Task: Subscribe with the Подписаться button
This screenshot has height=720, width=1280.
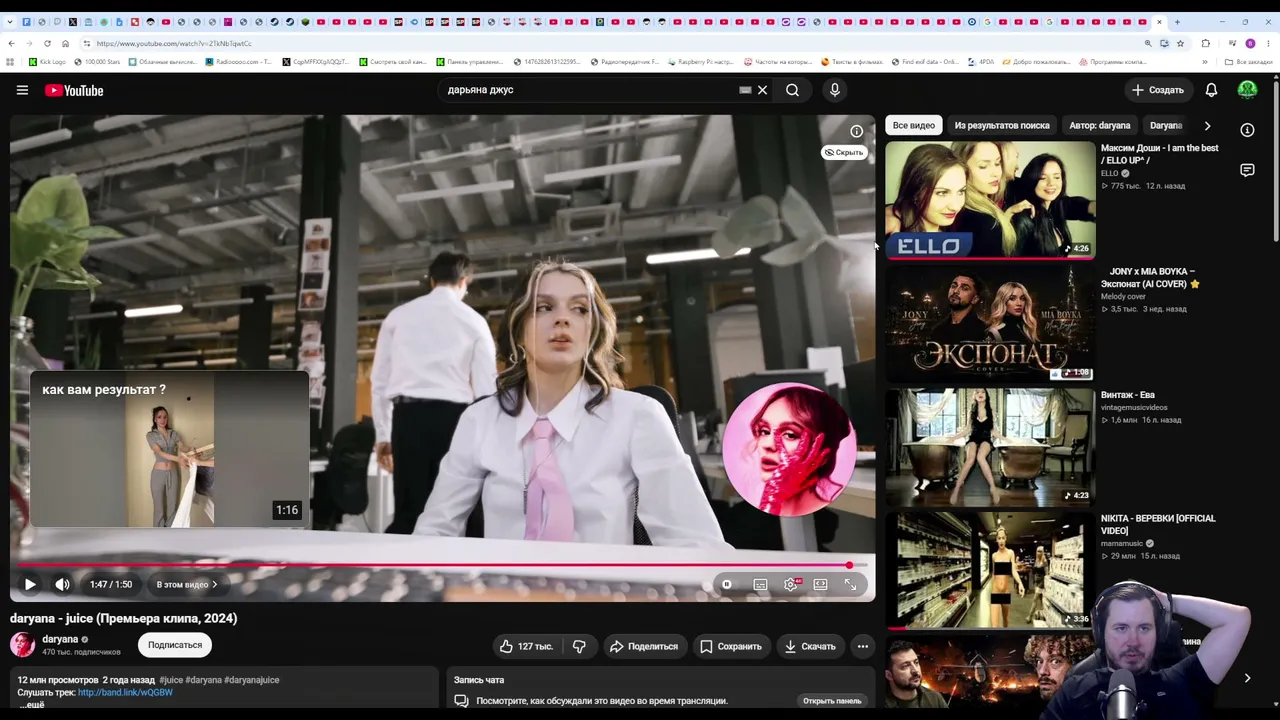Action: [x=175, y=645]
